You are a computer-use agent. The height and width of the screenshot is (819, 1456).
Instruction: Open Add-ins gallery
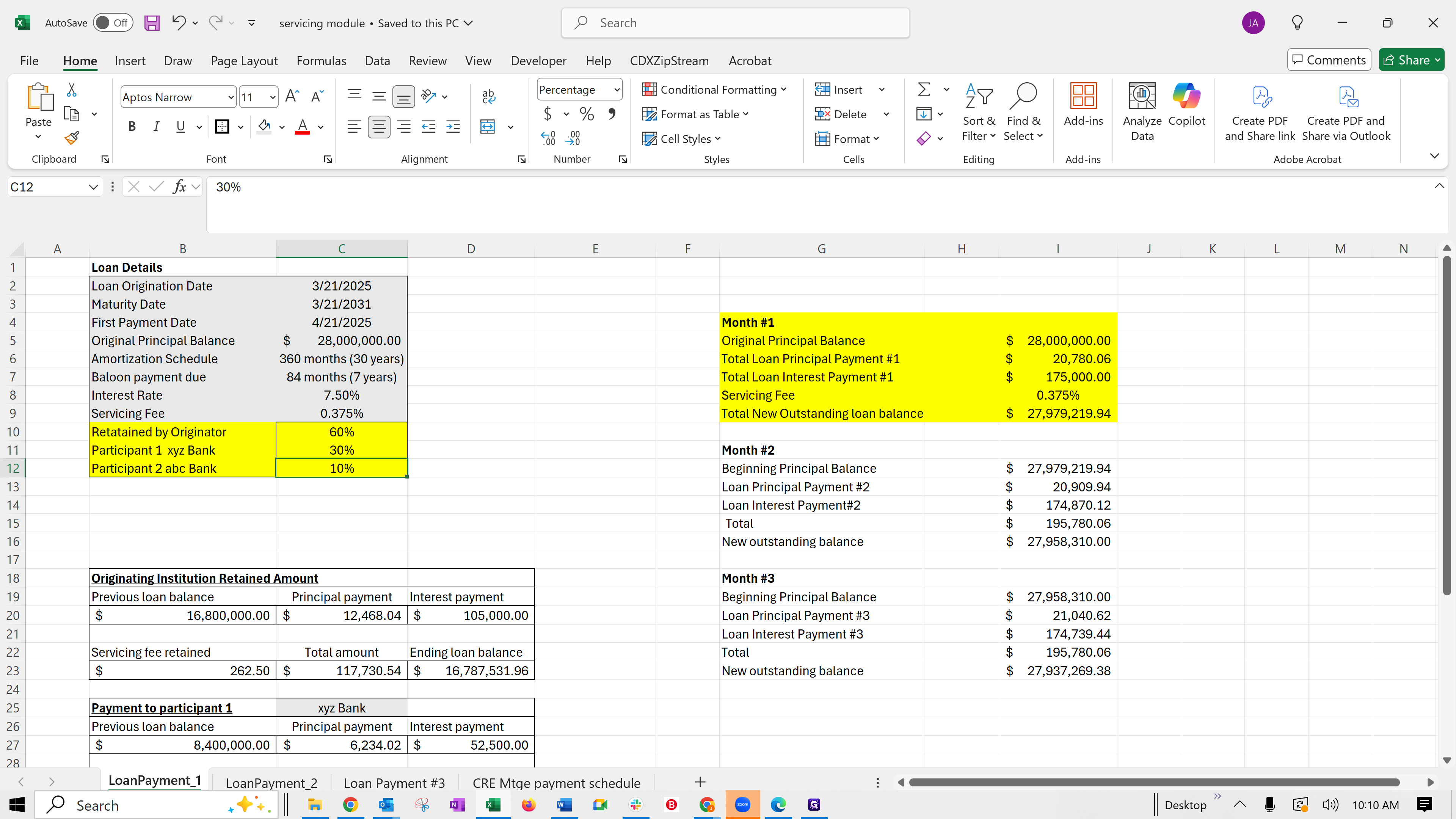click(x=1083, y=105)
